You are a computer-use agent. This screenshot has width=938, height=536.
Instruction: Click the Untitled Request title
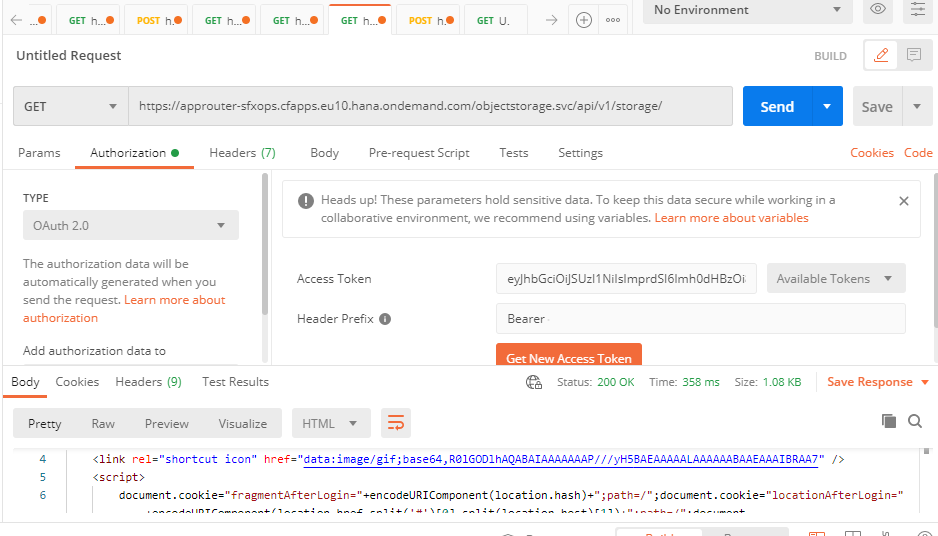click(x=68, y=56)
